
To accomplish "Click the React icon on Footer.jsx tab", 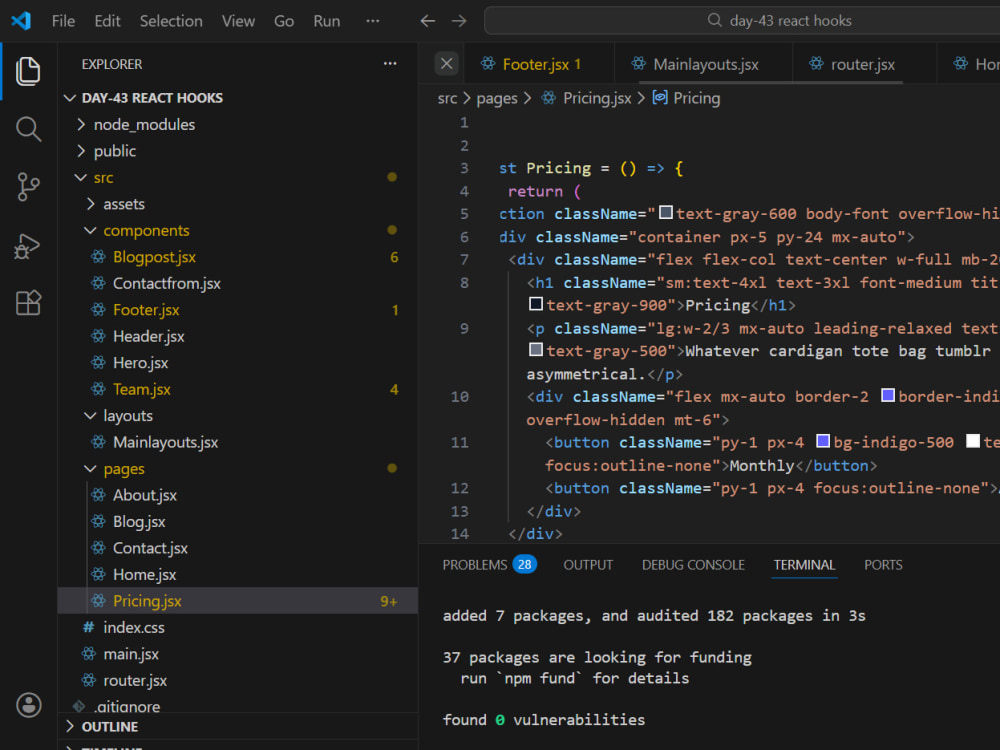I will click(x=488, y=64).
